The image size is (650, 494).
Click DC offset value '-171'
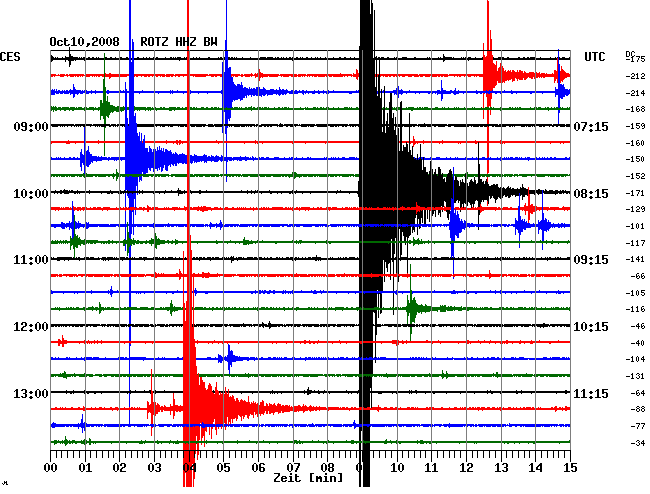[x=635, y=193]
